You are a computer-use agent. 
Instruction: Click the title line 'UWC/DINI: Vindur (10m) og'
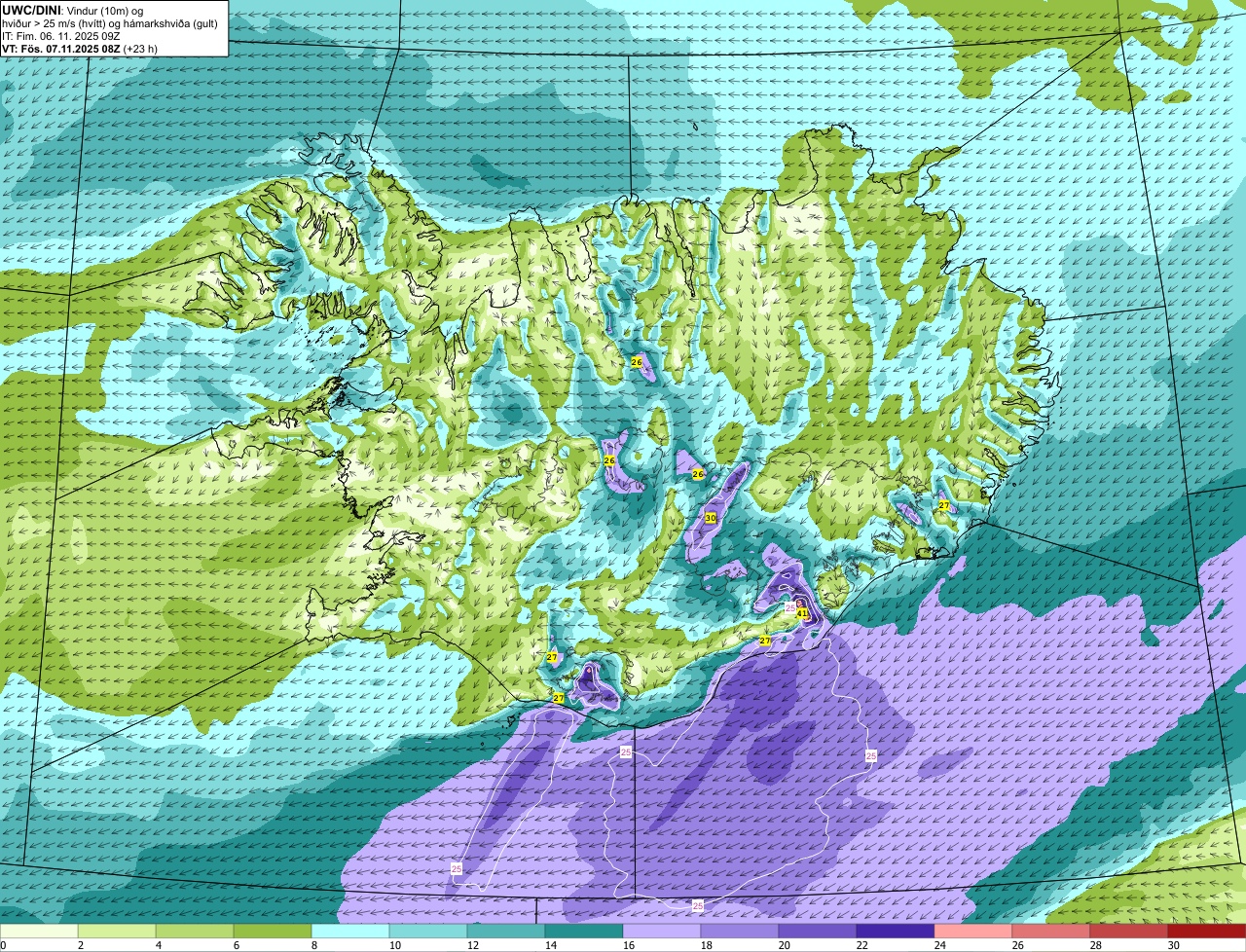point(72,10)
